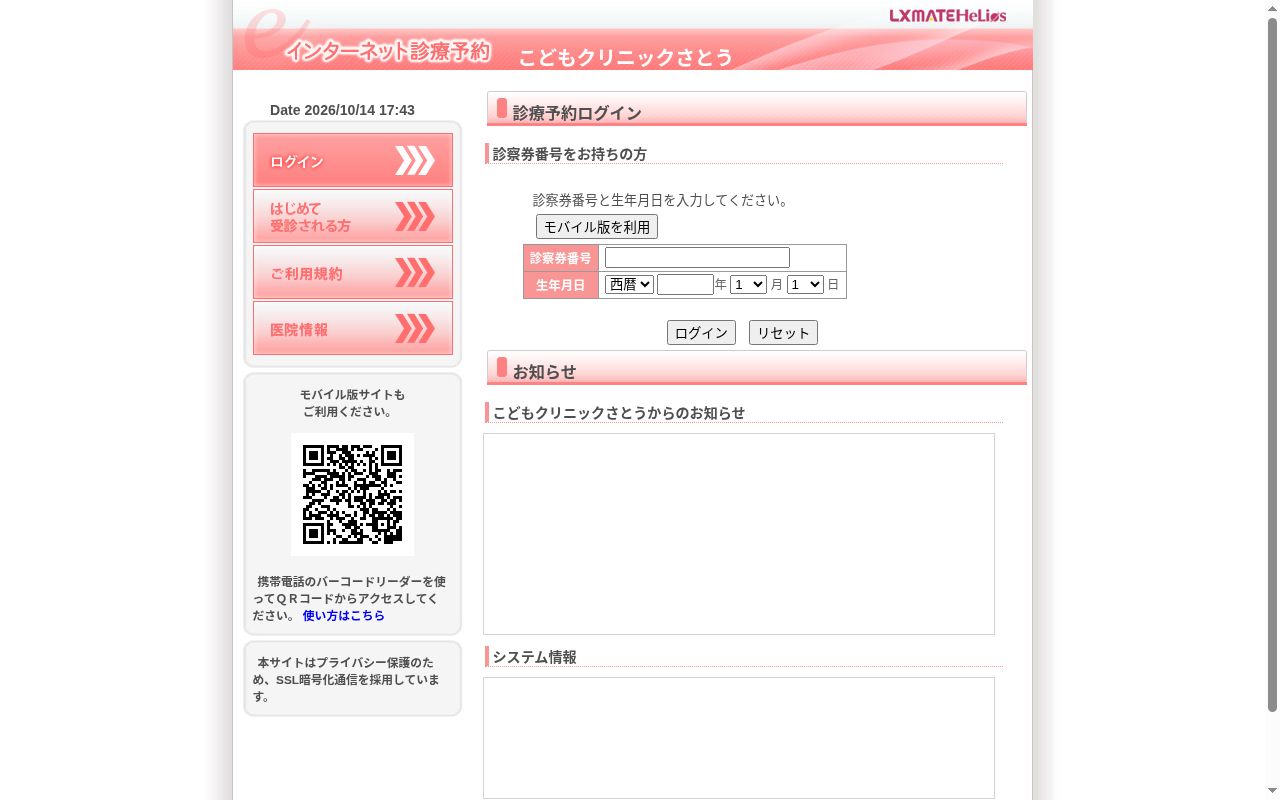
Task: Click the インターネット診療予約 banner text
Action: click(x=388, y=50)
